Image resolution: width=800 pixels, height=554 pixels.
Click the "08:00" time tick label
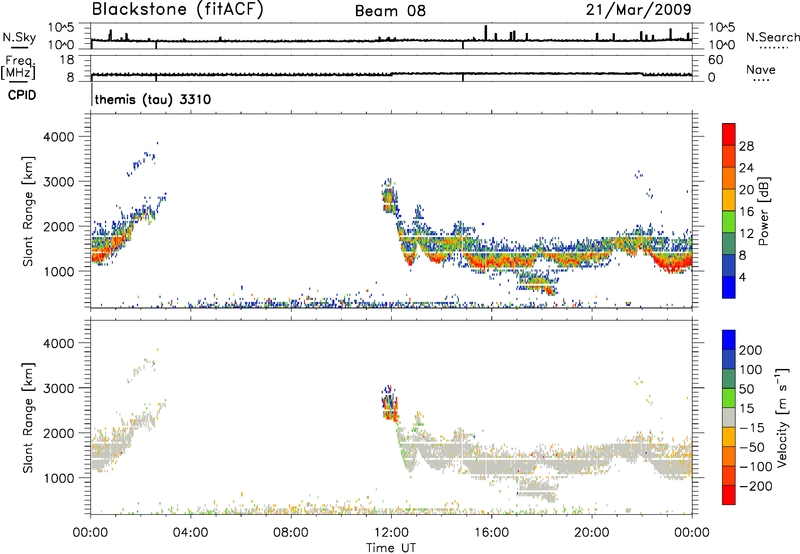(x=291, y=533)
